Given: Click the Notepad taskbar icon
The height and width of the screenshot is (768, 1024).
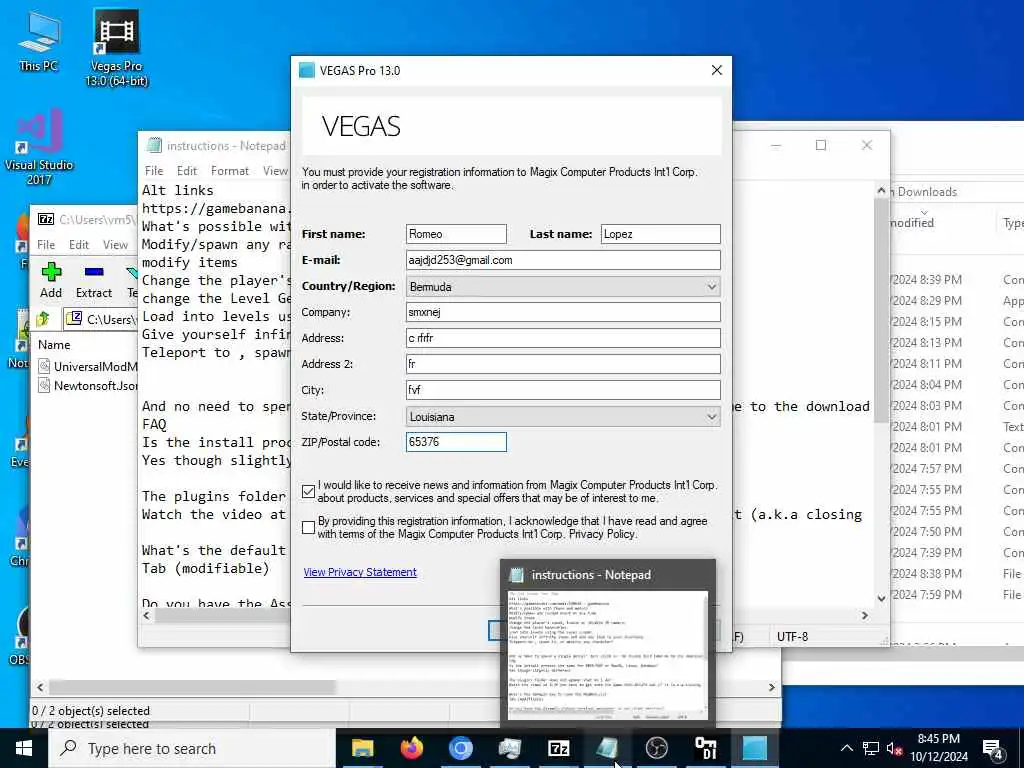Looking at the screenshot, I should coord(607,748).
